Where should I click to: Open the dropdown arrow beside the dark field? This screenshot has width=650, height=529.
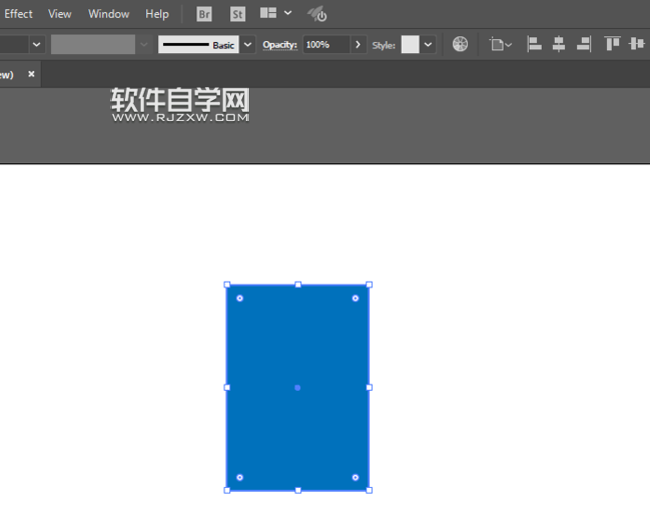(36, 44)
